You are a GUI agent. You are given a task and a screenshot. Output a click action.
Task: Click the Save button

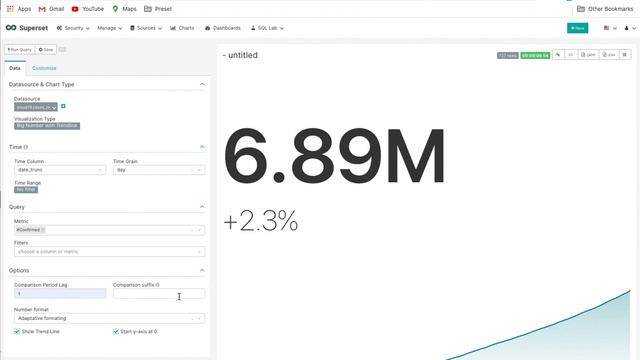[46, 49]
